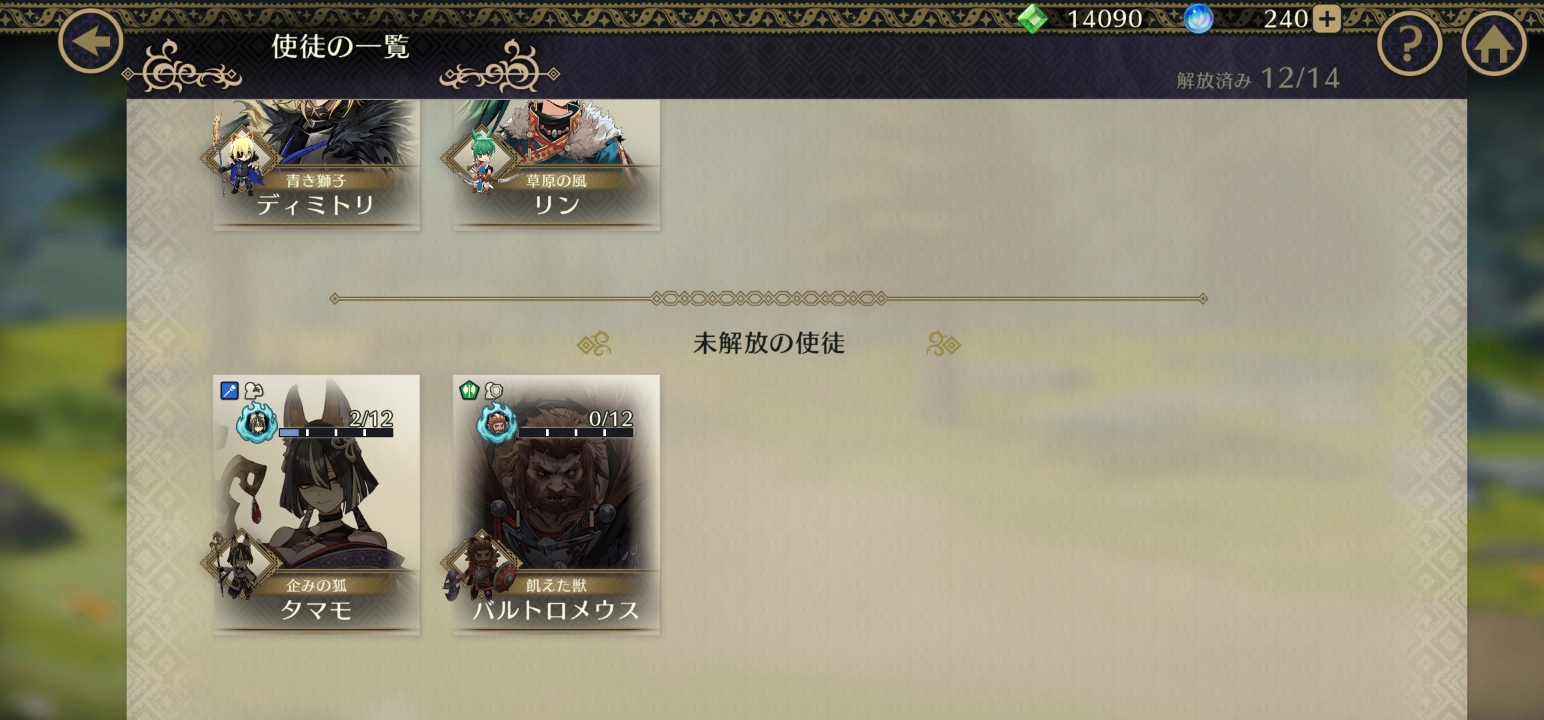Click バルトロメウス's 0/12 progress bar
The width and height of the screenshot is (1544, 720).
(x=576, y=433)
